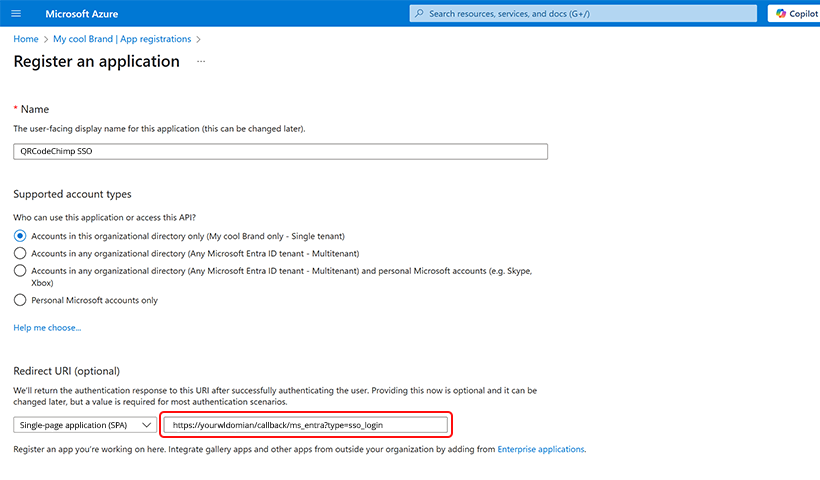The height and width of the screenshot is (480, 820).
Task: Open the Help me choose link
Action: click(x=47, y=328)
